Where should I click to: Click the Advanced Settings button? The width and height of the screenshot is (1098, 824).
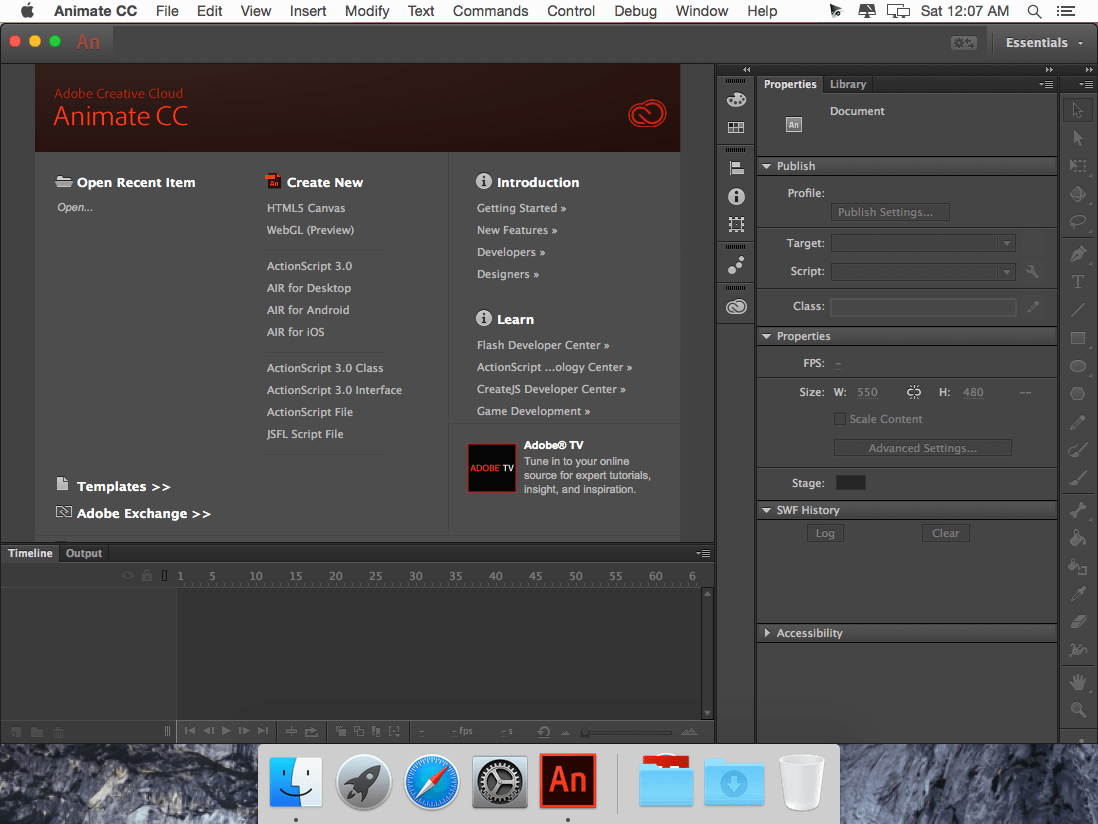pyautogui.click(x=922, y=448)
